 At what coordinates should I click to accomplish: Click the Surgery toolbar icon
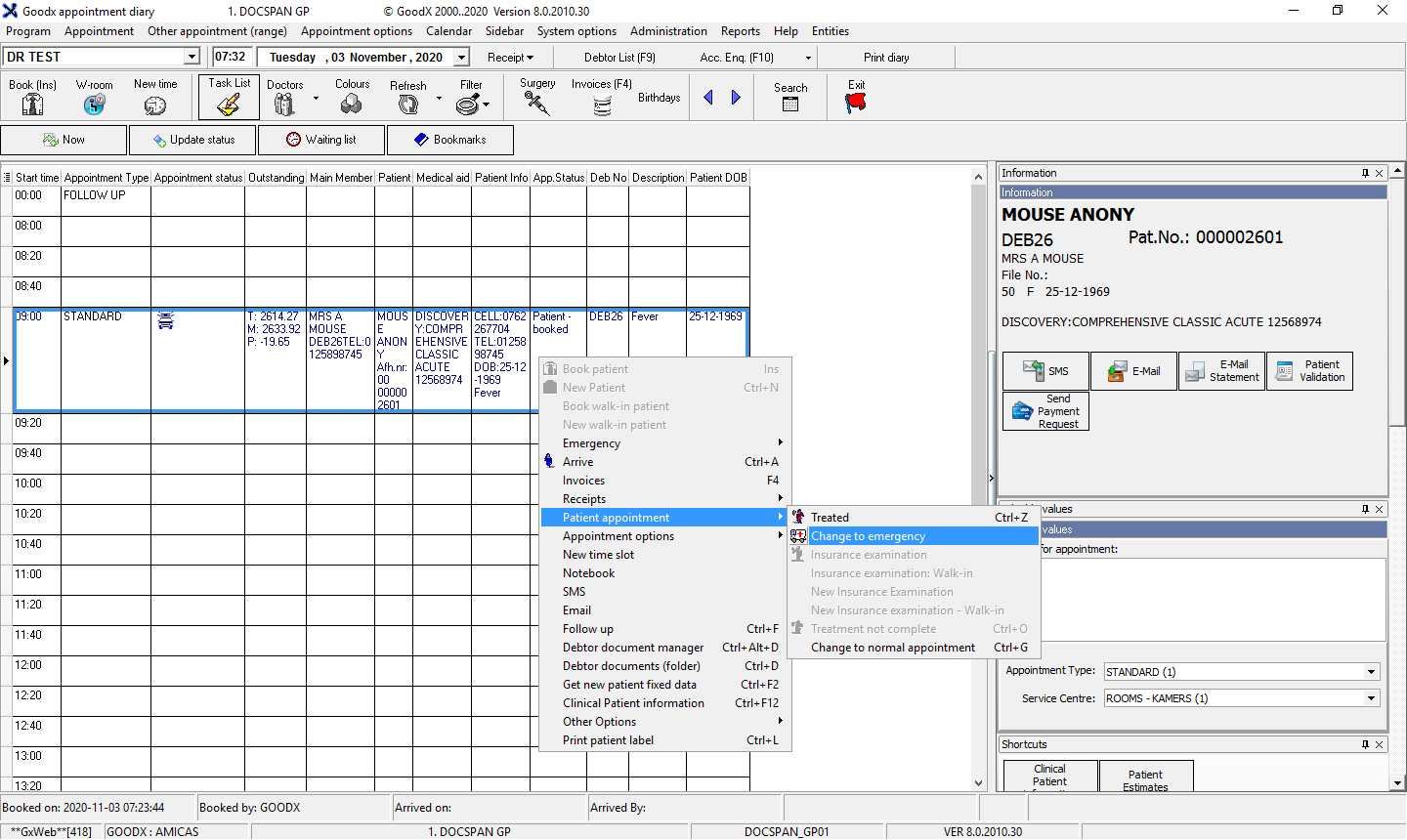point(536,104)
